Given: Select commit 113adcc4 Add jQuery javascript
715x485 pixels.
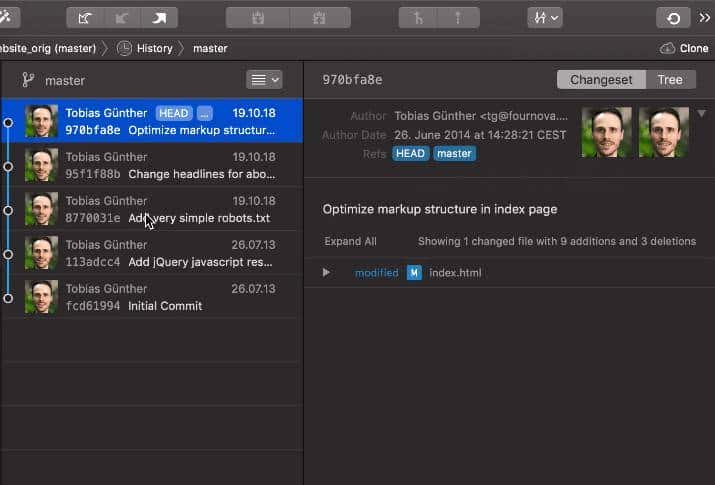Looking at the screenshot, I should (x=152, y=253).
